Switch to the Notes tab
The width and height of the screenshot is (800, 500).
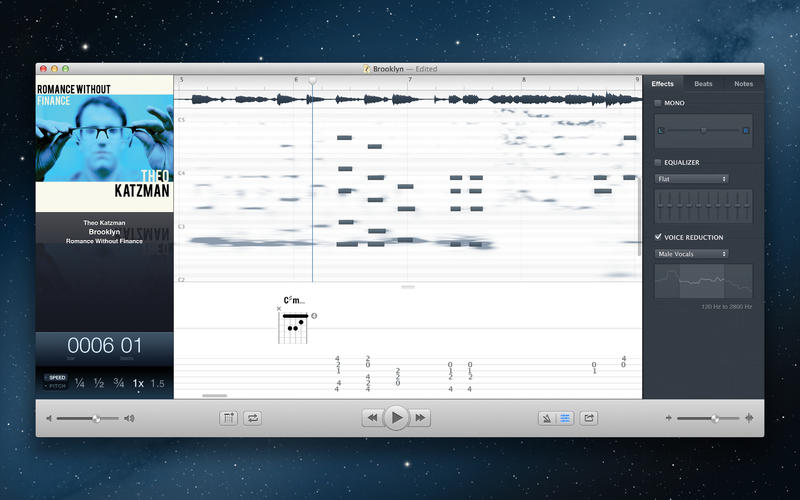[x=743, y=84]
